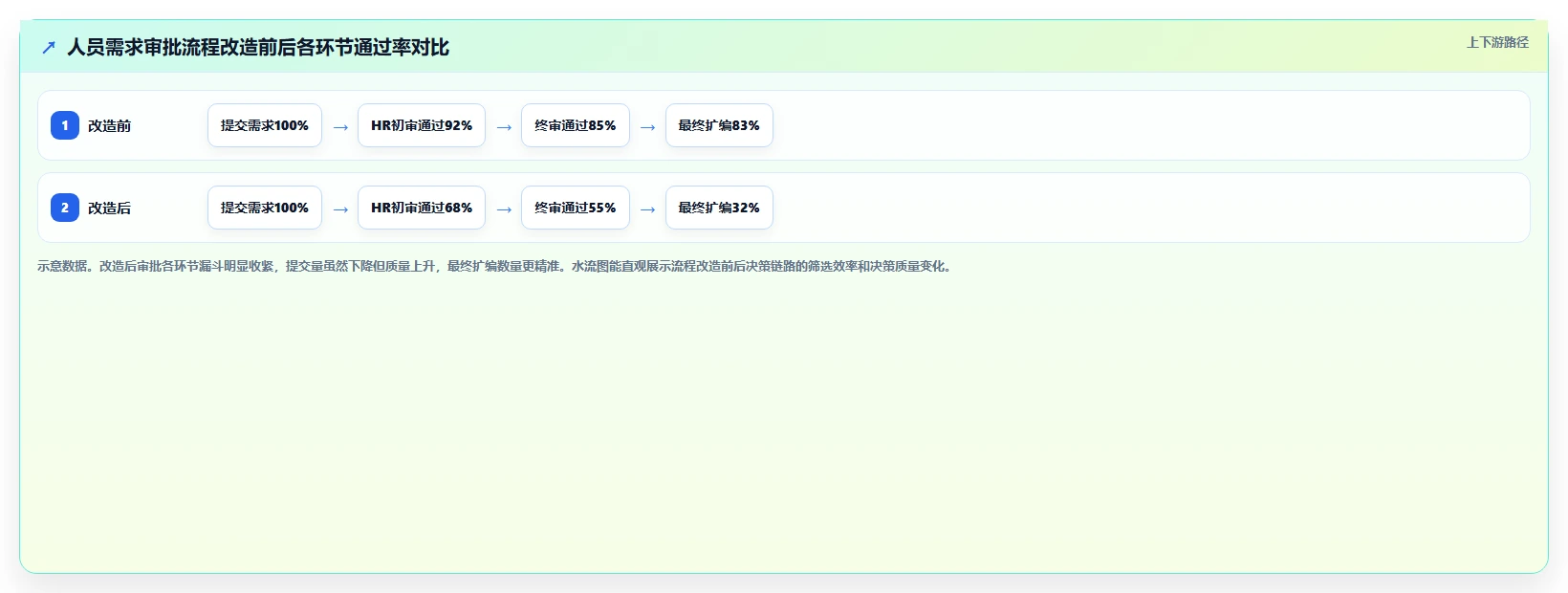Click the 提交需求100% node in 改造后 row

click(265, 208)
